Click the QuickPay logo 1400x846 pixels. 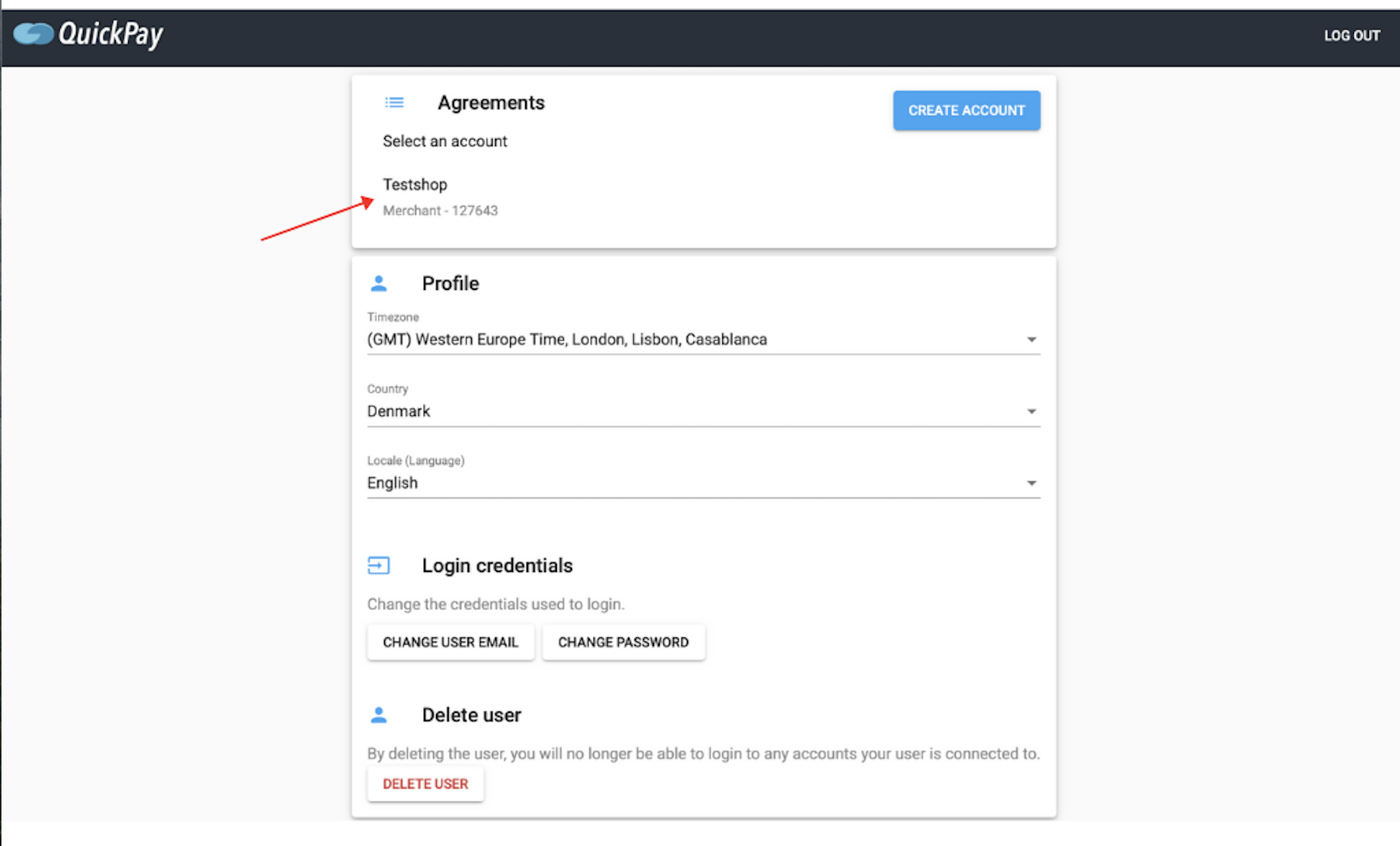88,34
